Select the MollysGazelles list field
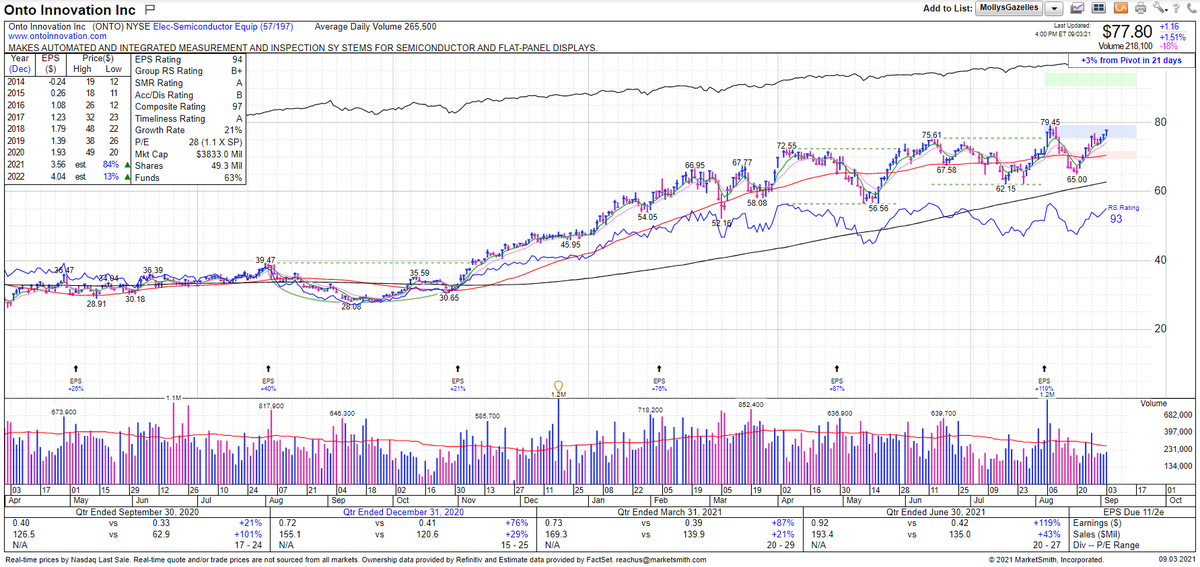 coord(1009,8)
